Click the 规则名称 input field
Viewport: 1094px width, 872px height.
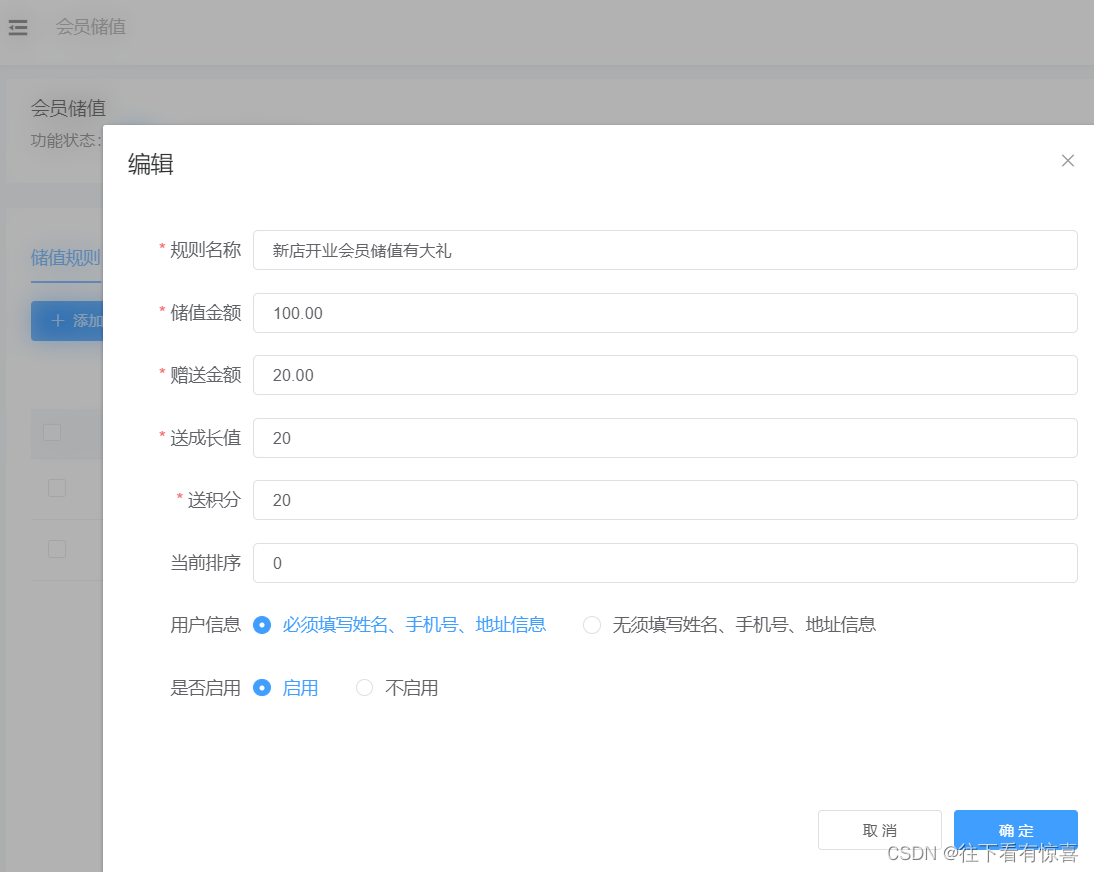point(665,250)
